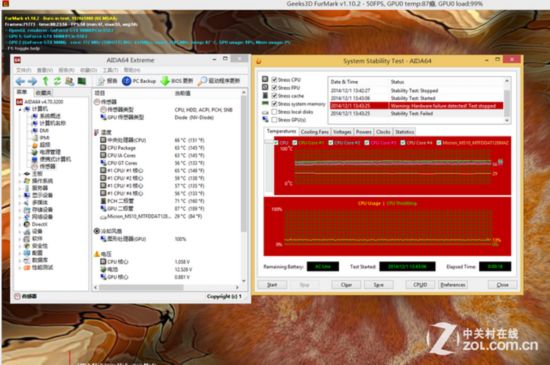Uncheck the Stress system memory checkbox
Screen dimensions: 550x365
pos(274,104)
